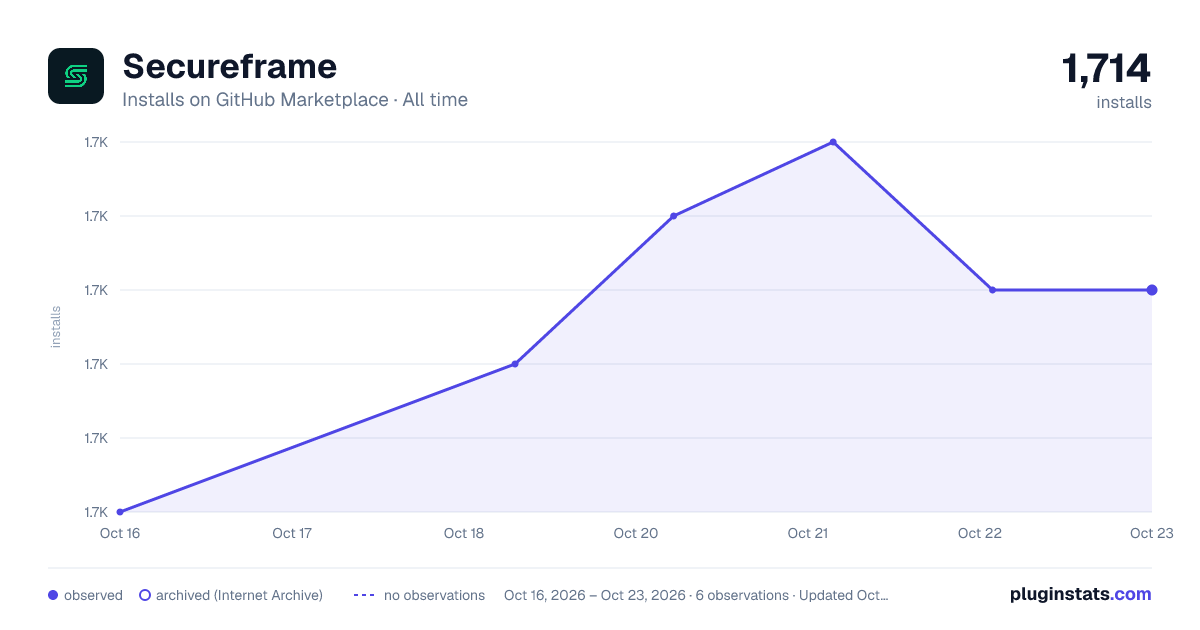The image size is (1200, 630).
Task: Open the pluginstats.com link
Action: [1081, 594]
